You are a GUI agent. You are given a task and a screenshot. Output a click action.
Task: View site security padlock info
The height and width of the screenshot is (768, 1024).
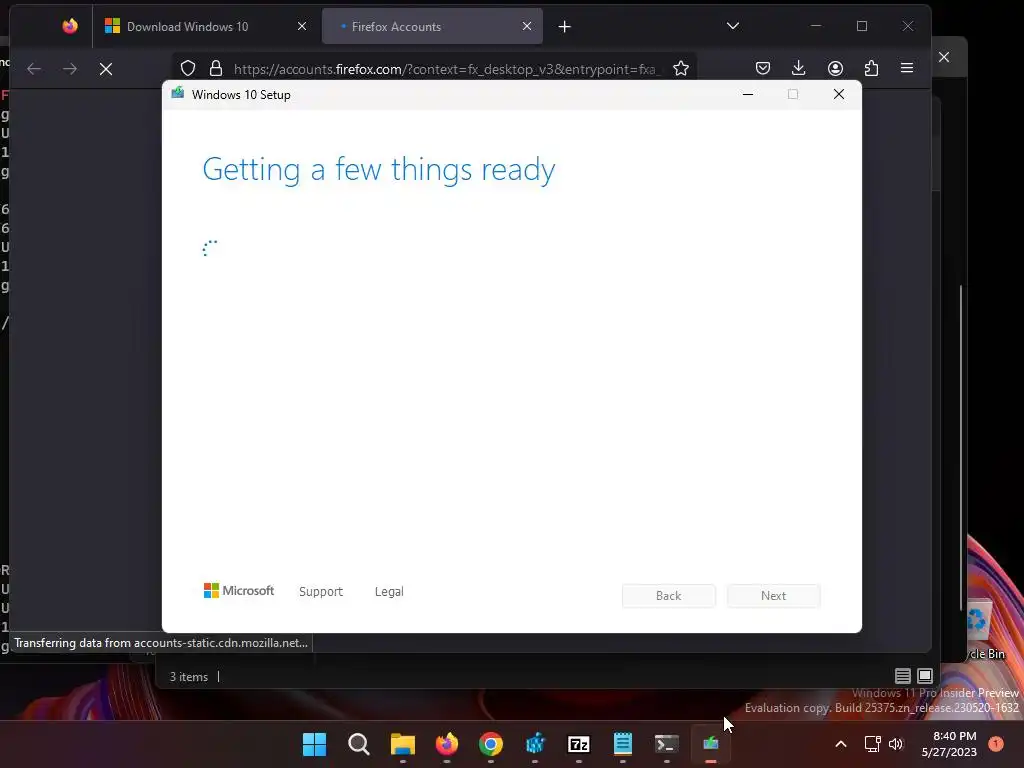tap(216, 69)
